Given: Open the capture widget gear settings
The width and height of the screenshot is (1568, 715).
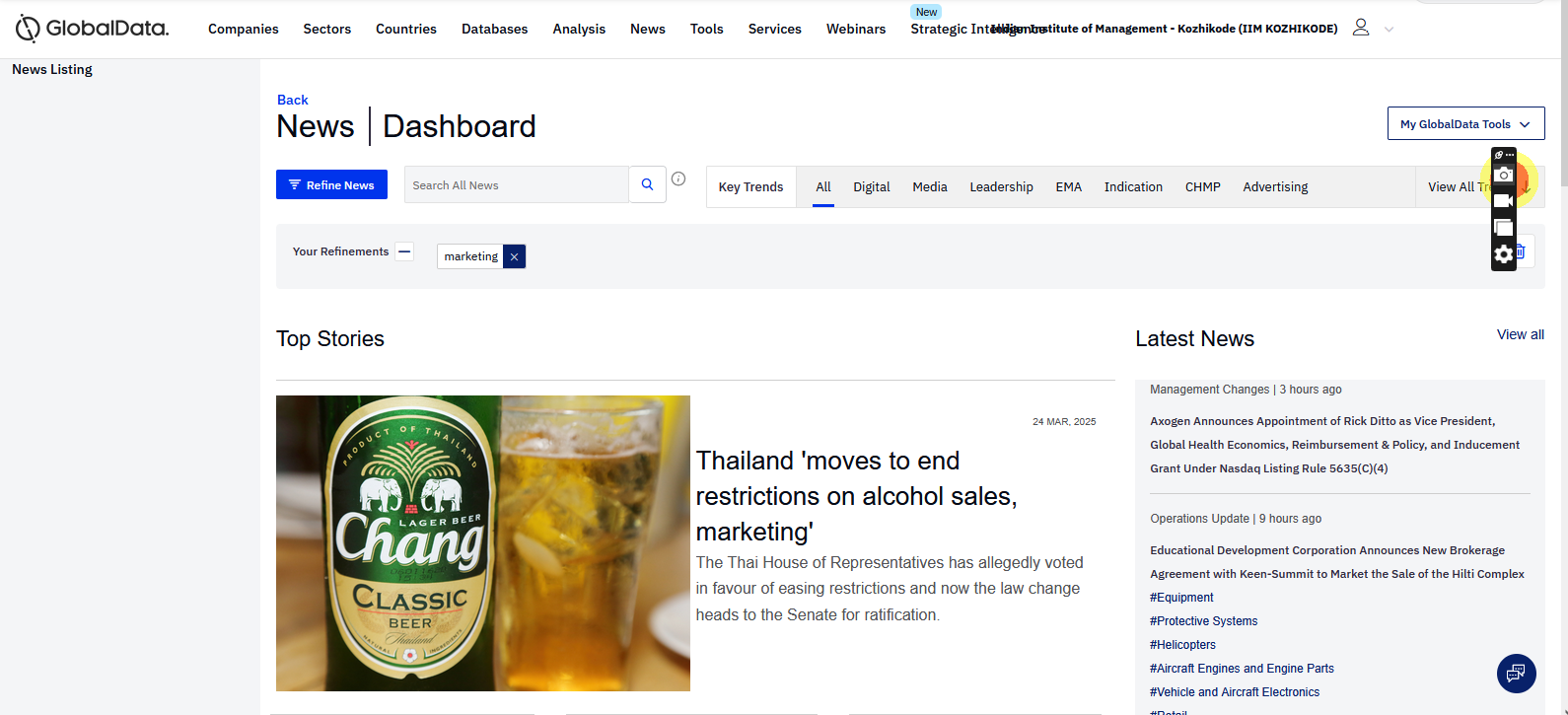Looking at the screenshot, I should point(1503,254).
